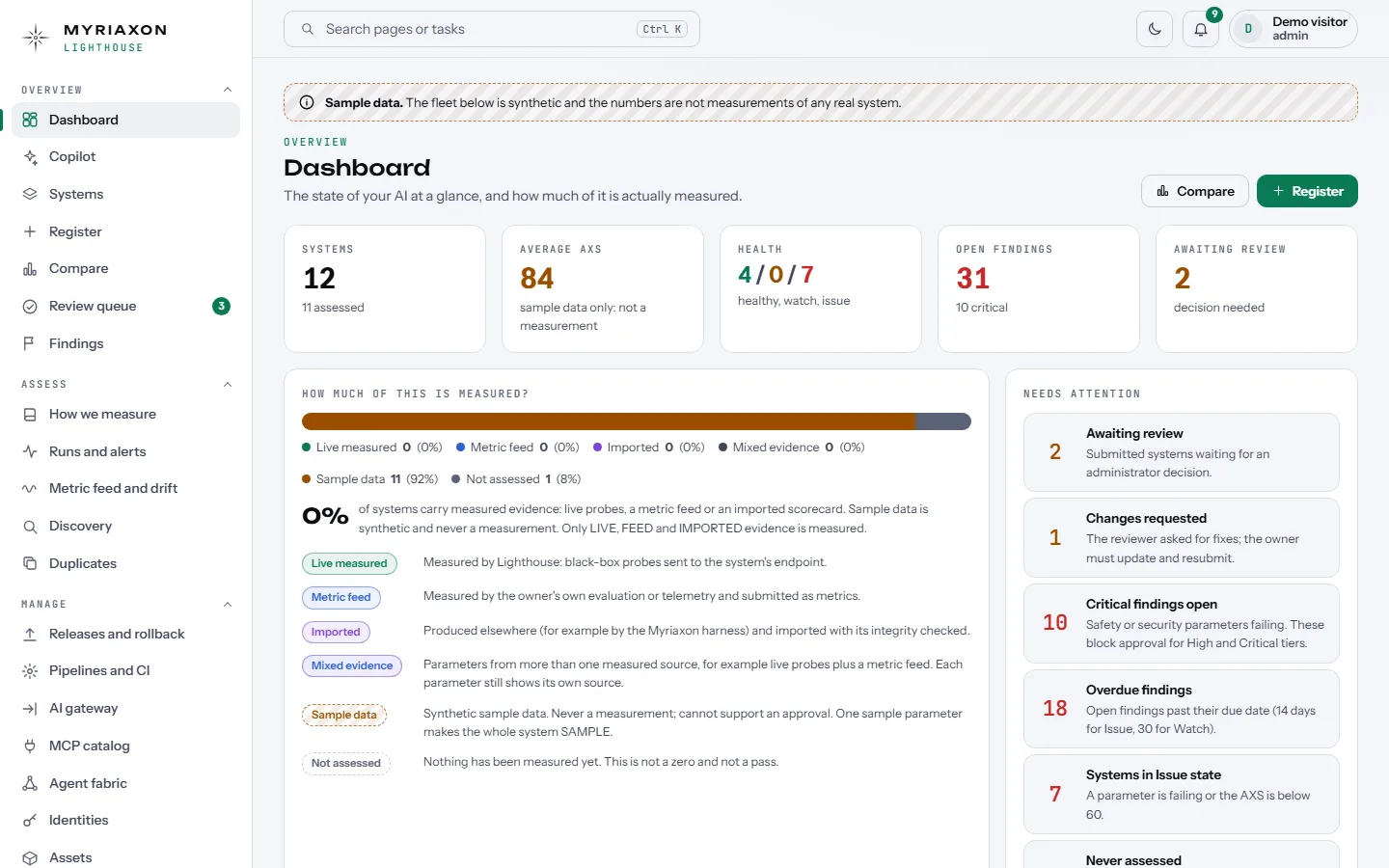Click the Imported badge

pyautogui.click(x=336, y=632)
